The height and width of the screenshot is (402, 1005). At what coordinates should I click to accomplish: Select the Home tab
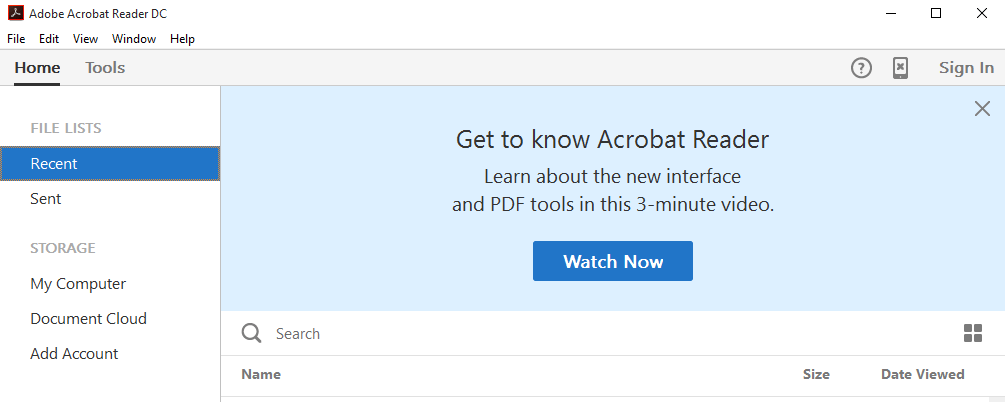tap(37, 68)
